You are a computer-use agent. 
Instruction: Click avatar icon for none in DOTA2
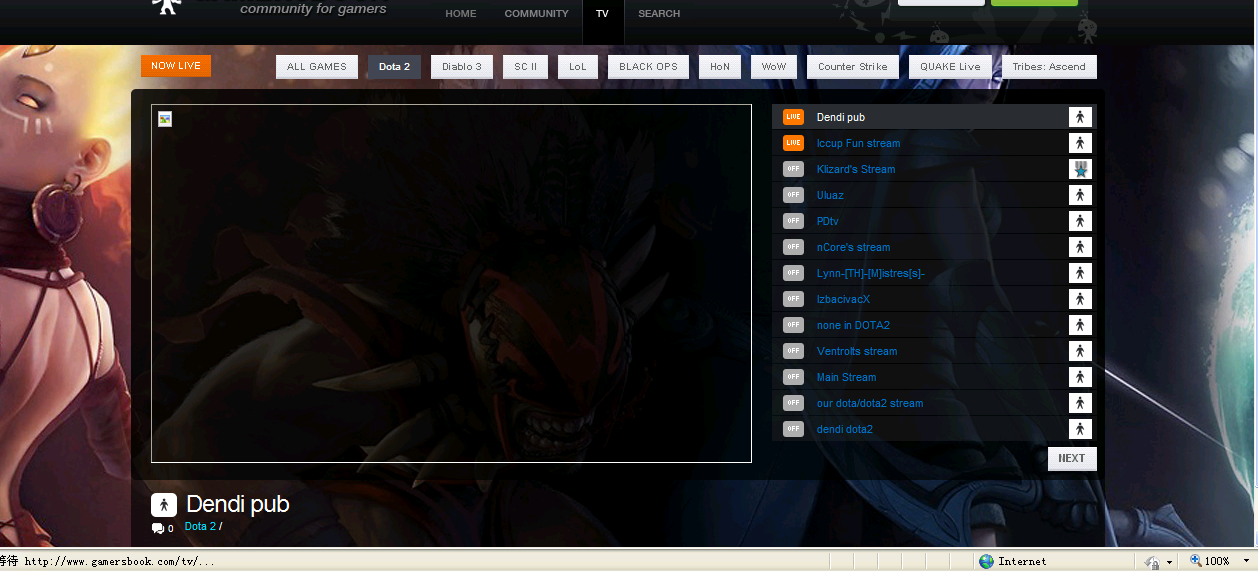pyautogui.click(x=1080, y=325)
